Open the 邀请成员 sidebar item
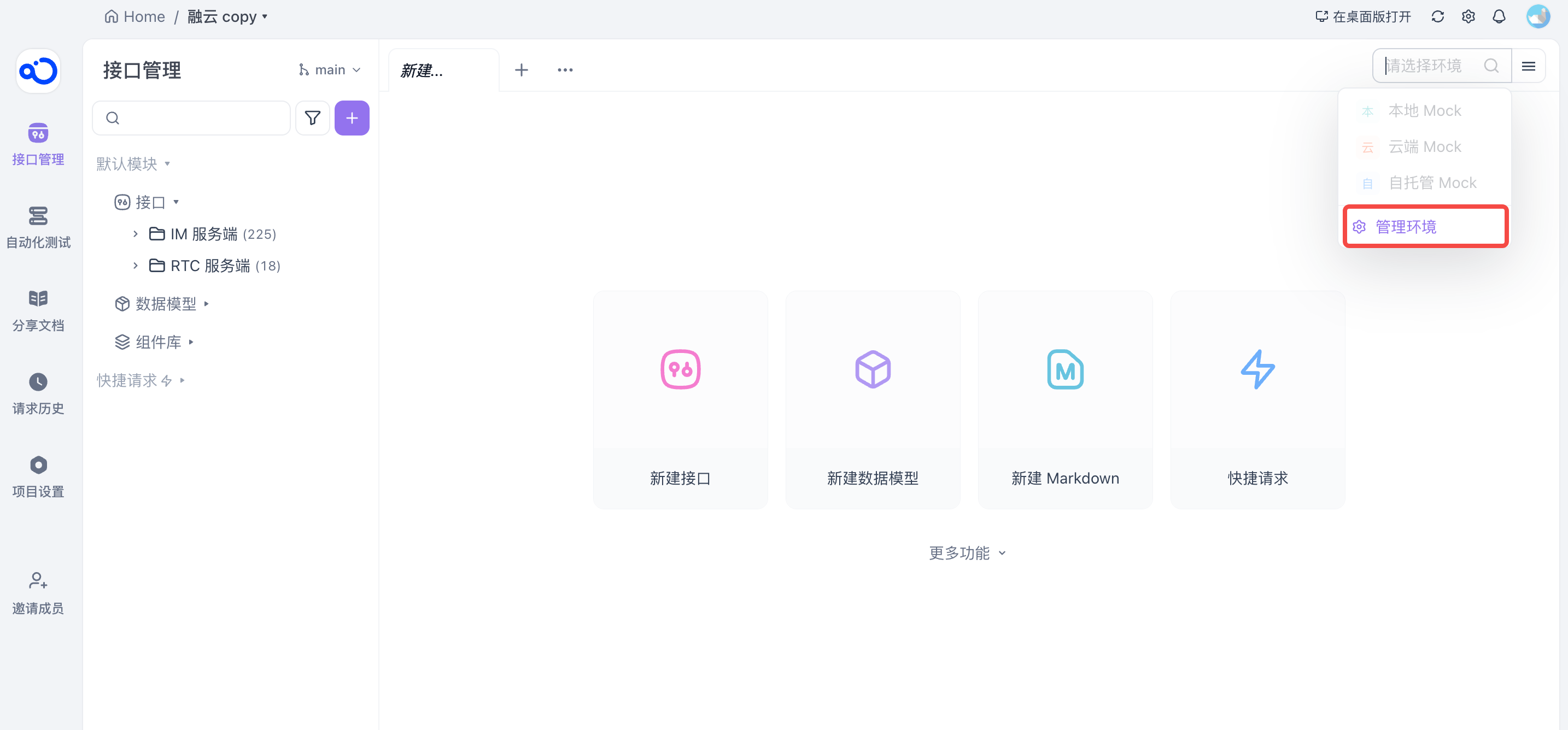 point(38,593)
